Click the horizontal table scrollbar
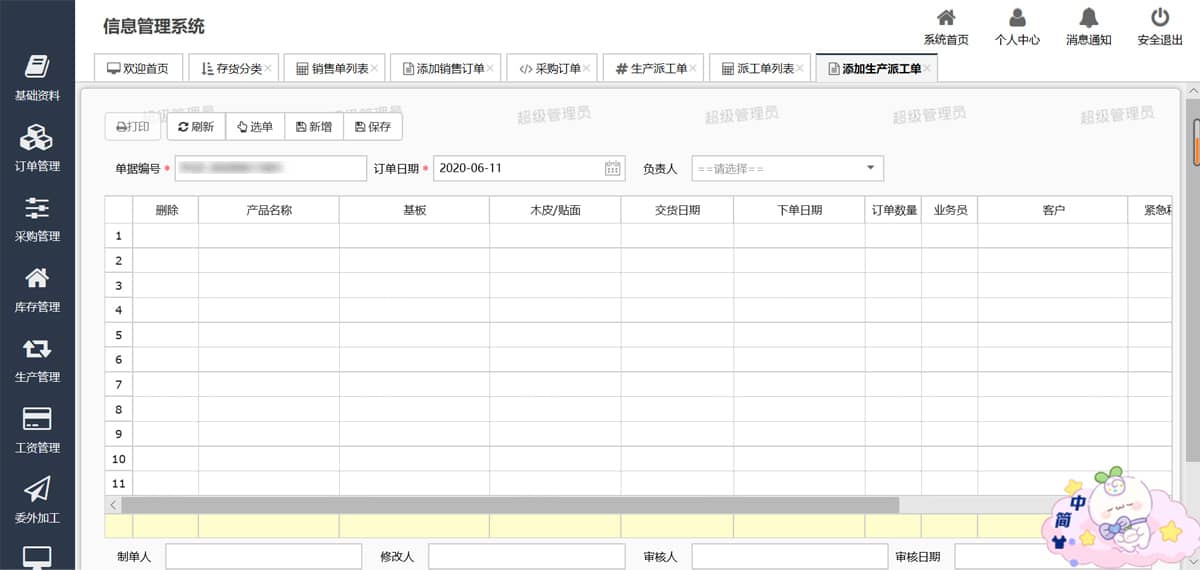This screenshot has width=1200, height=570. 510,506
